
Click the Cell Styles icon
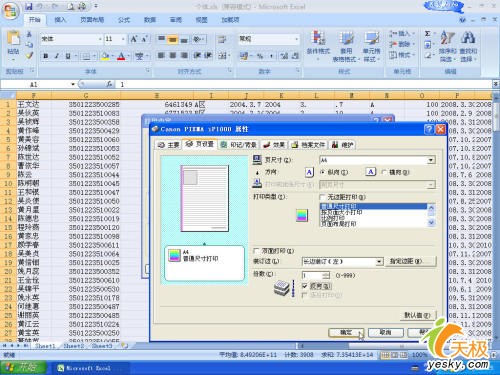click(x=371, y=38)
